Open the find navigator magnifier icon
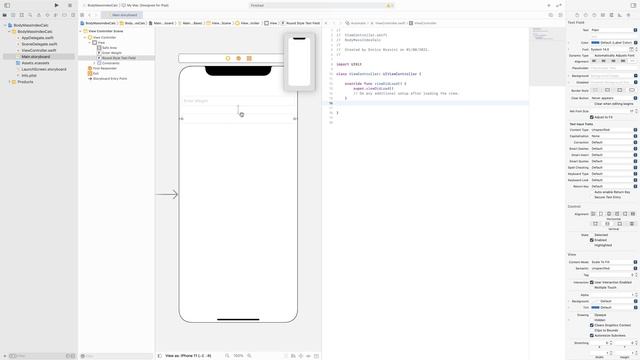 30,15
